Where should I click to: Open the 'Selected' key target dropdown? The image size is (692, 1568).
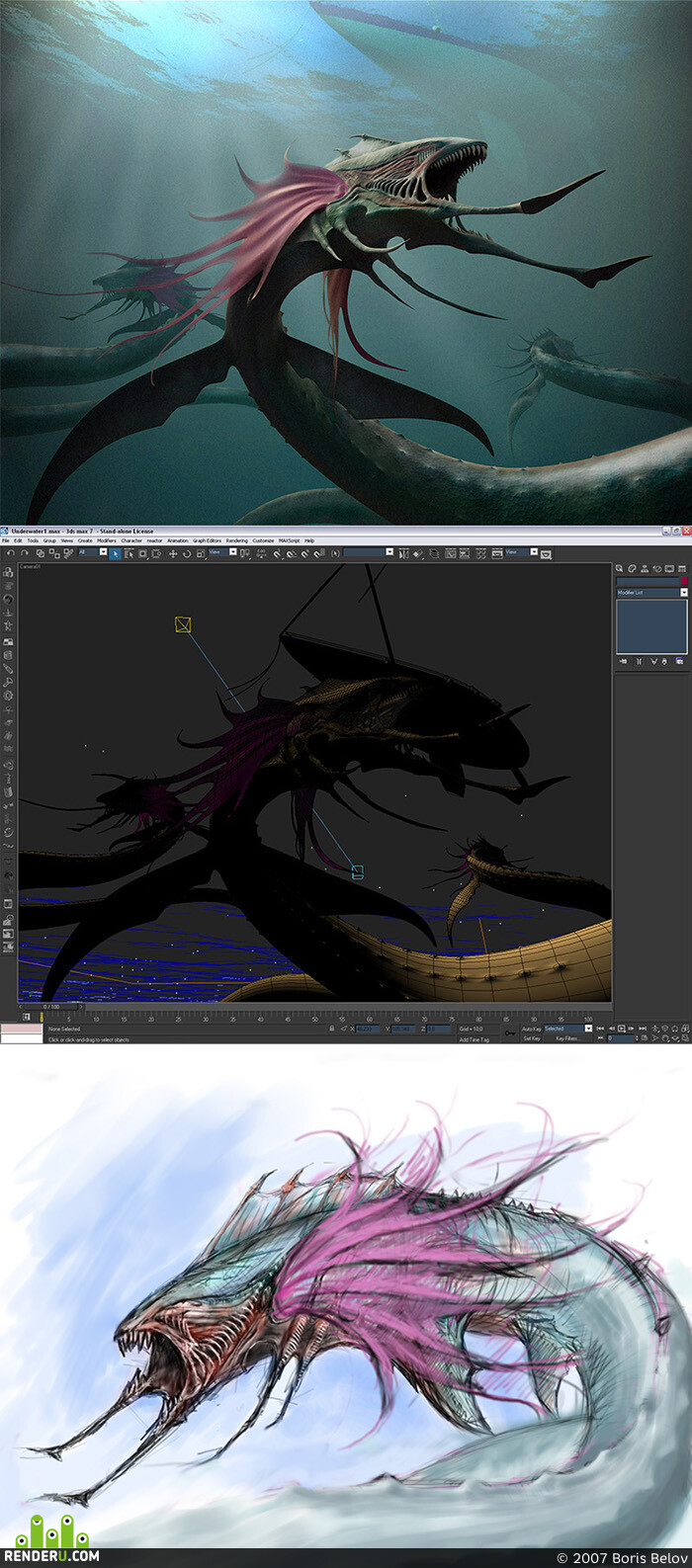(568, 1029)
